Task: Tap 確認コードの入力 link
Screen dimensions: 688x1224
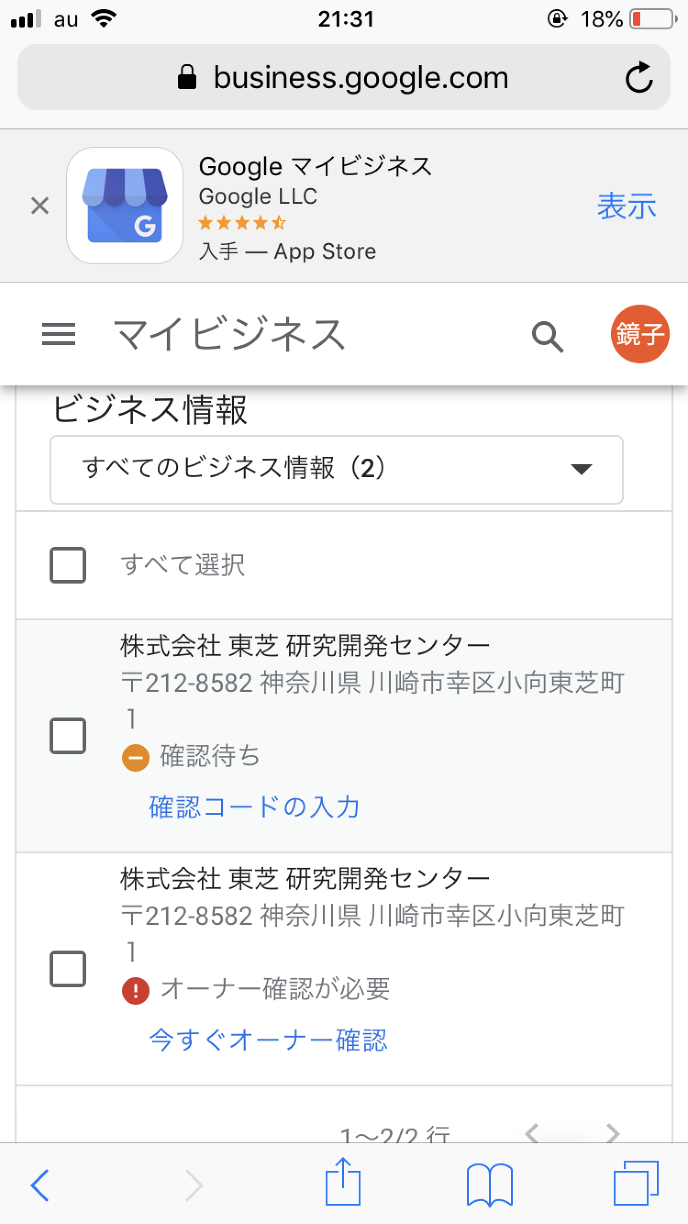Action: [254, 807]
